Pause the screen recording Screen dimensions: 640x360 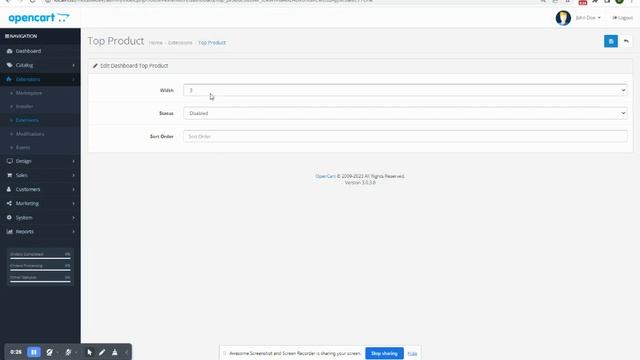tap(34, 352)
